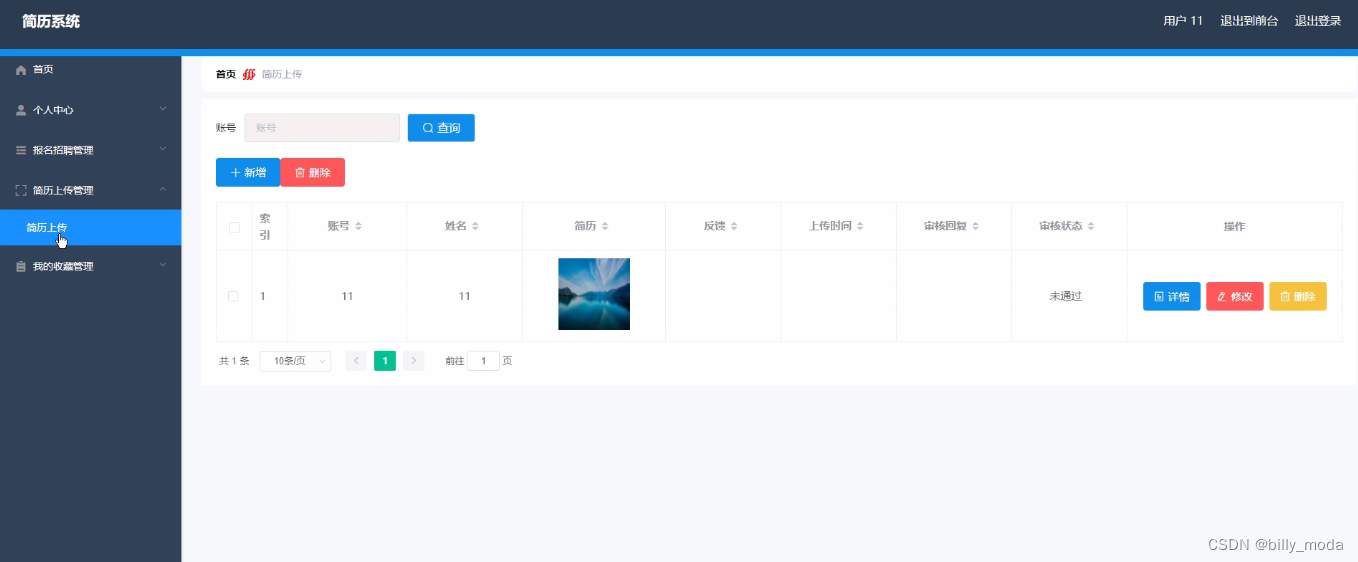Viewport: 1358px width, 562px height.
Task: Expand the 我的收藏管理 menu chevron
Action: click(163, 266)
